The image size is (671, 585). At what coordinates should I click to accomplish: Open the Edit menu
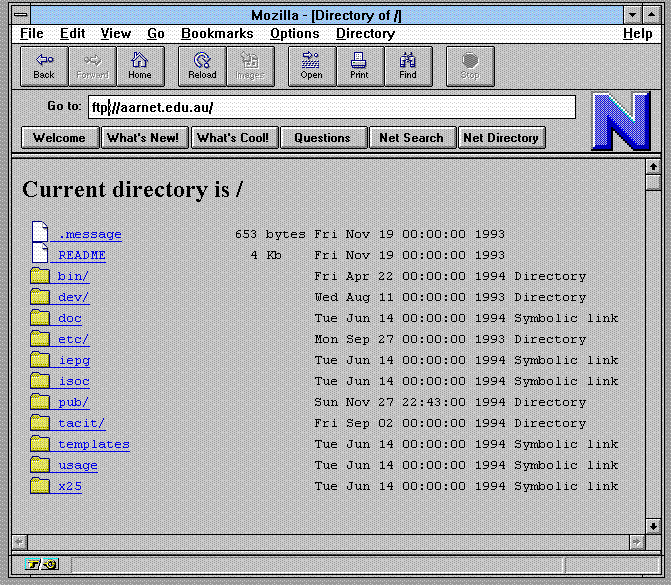coord(72,33)
